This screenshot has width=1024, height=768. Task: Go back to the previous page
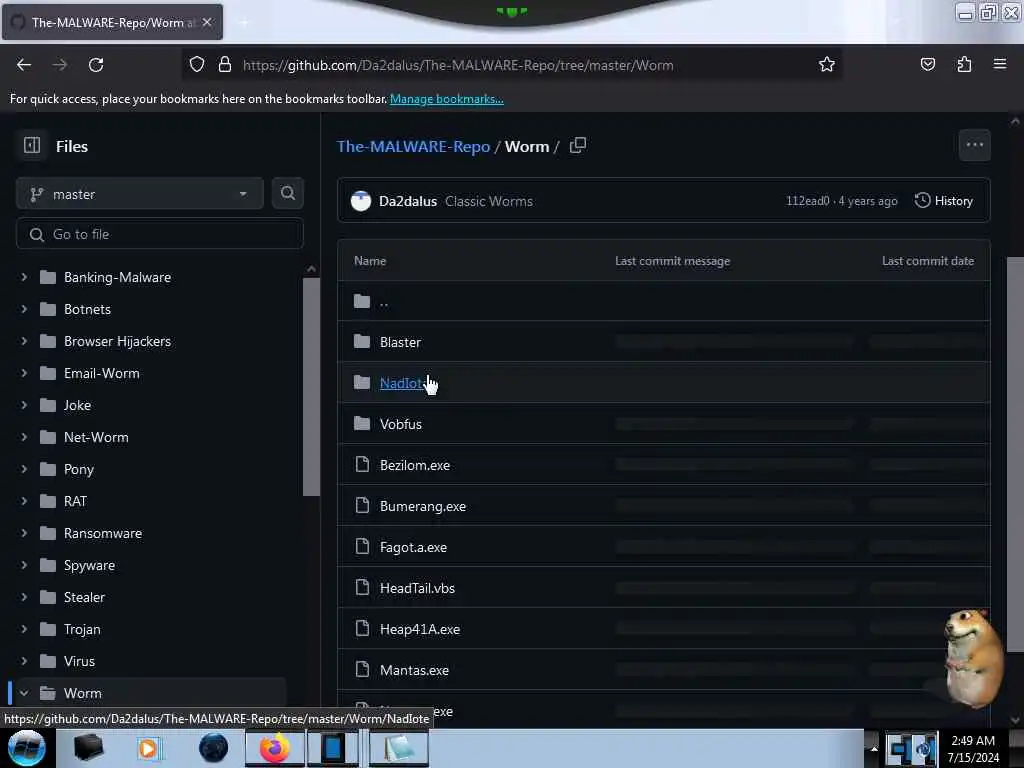point(24,65)
